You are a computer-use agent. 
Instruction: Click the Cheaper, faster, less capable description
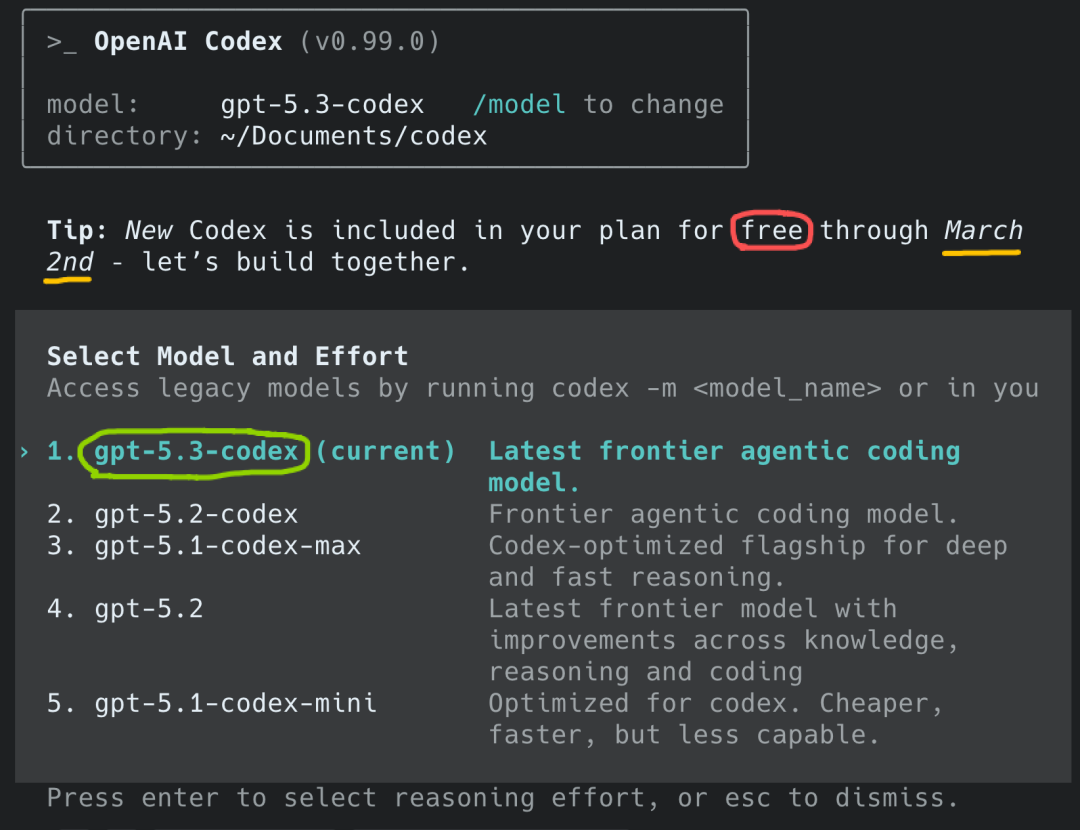click(x=716, y=719)
